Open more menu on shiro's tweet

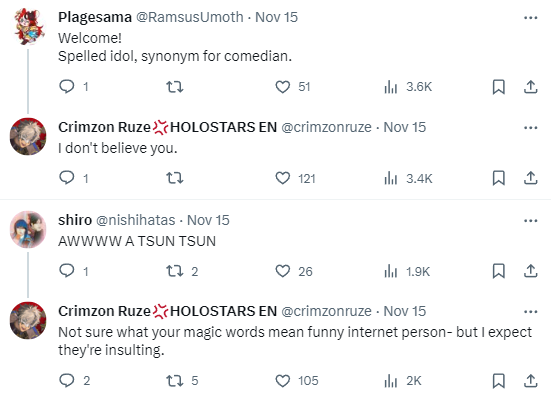pos(531,220)
